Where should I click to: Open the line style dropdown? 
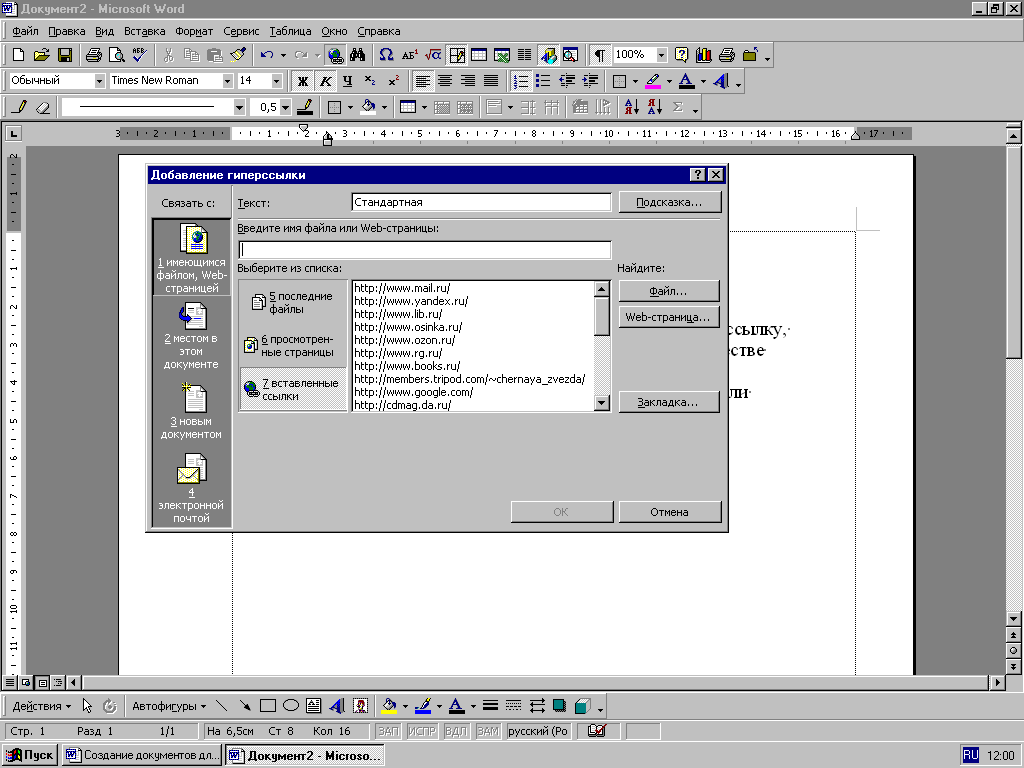click(x=239, y=107)
